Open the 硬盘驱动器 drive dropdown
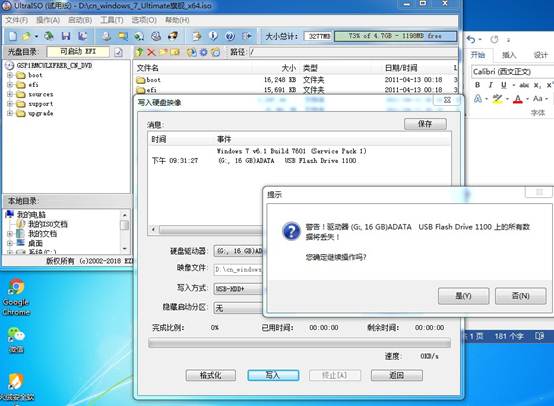The image size is (554, 406). 238,251
